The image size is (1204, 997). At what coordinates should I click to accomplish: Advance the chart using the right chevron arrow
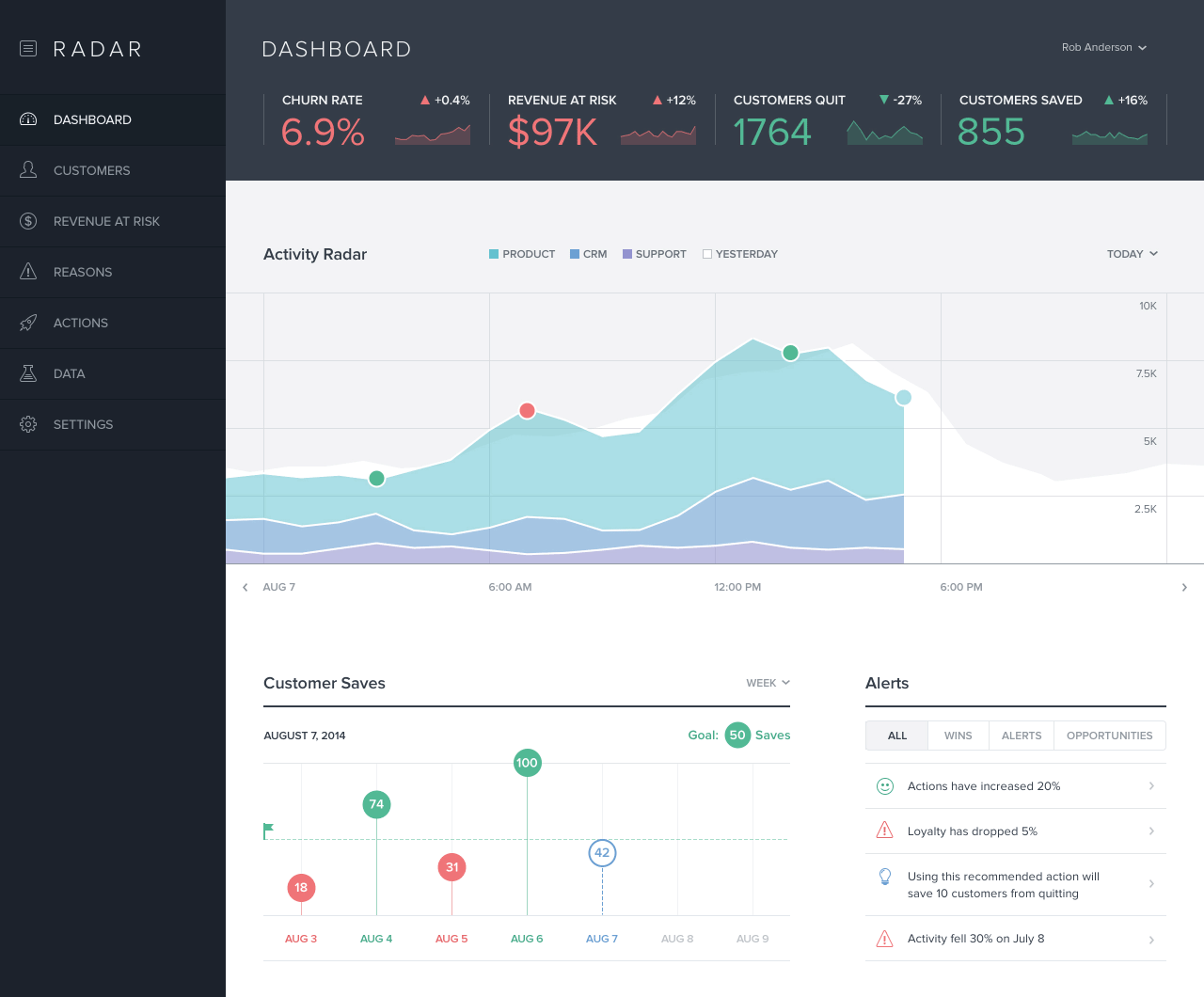(x=1185, y=587)
